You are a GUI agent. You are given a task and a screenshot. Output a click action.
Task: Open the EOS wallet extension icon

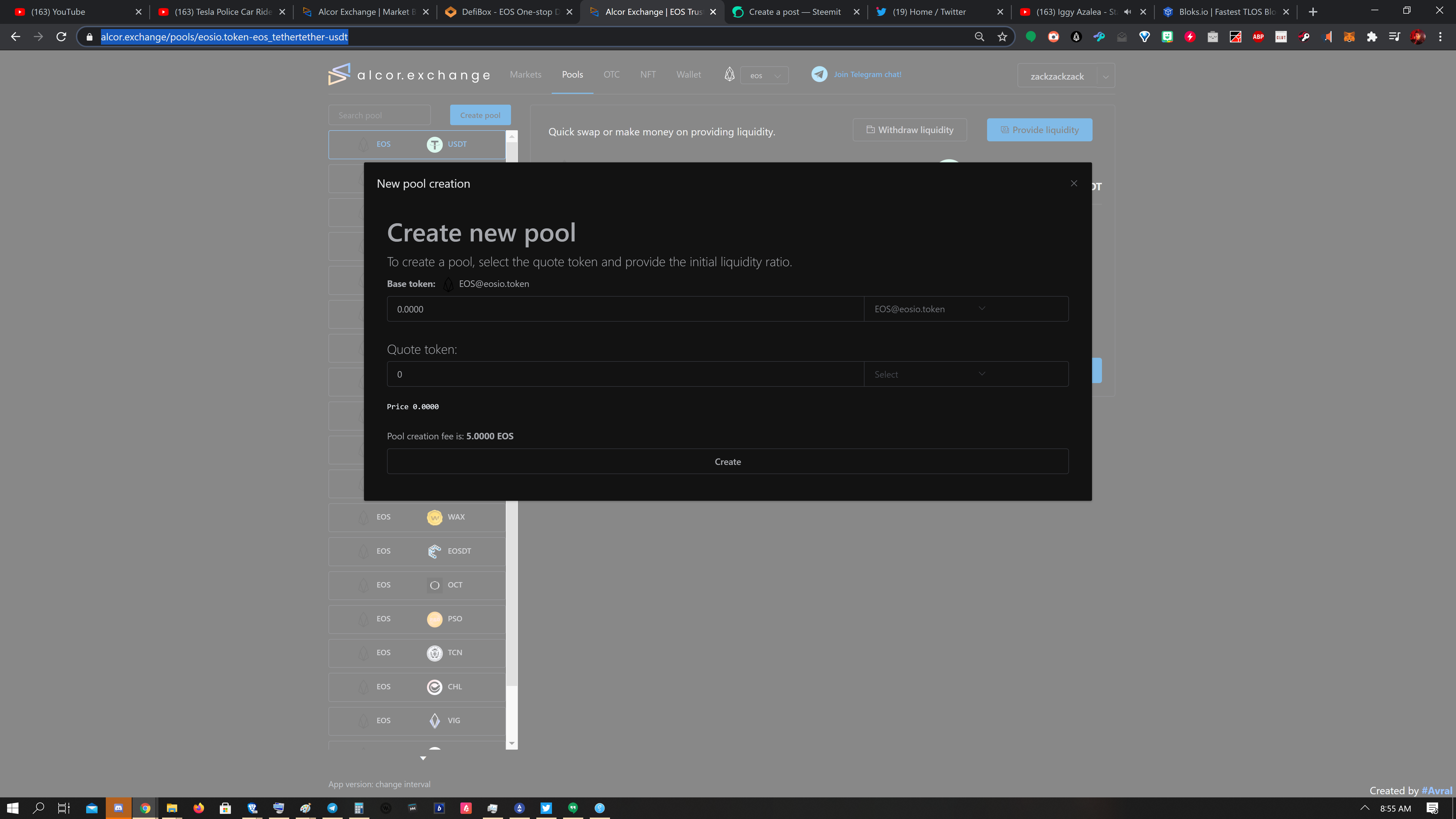tap(1076, 37)
